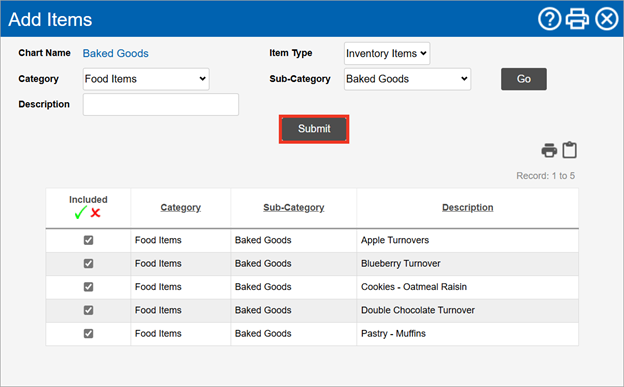624x387 pixels.
Task: Click the Go button
Action: (x=524, y=79)
